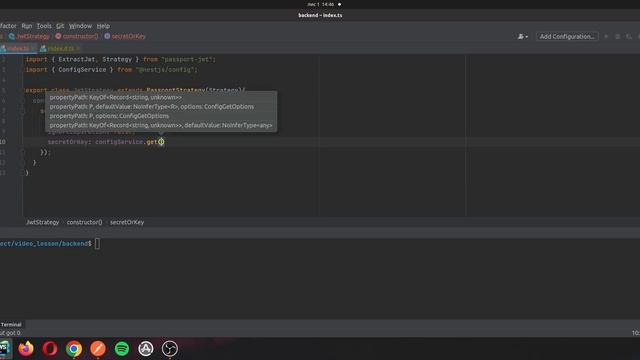
Task: Open the Window menu
Action: click(x=80, y=26)
